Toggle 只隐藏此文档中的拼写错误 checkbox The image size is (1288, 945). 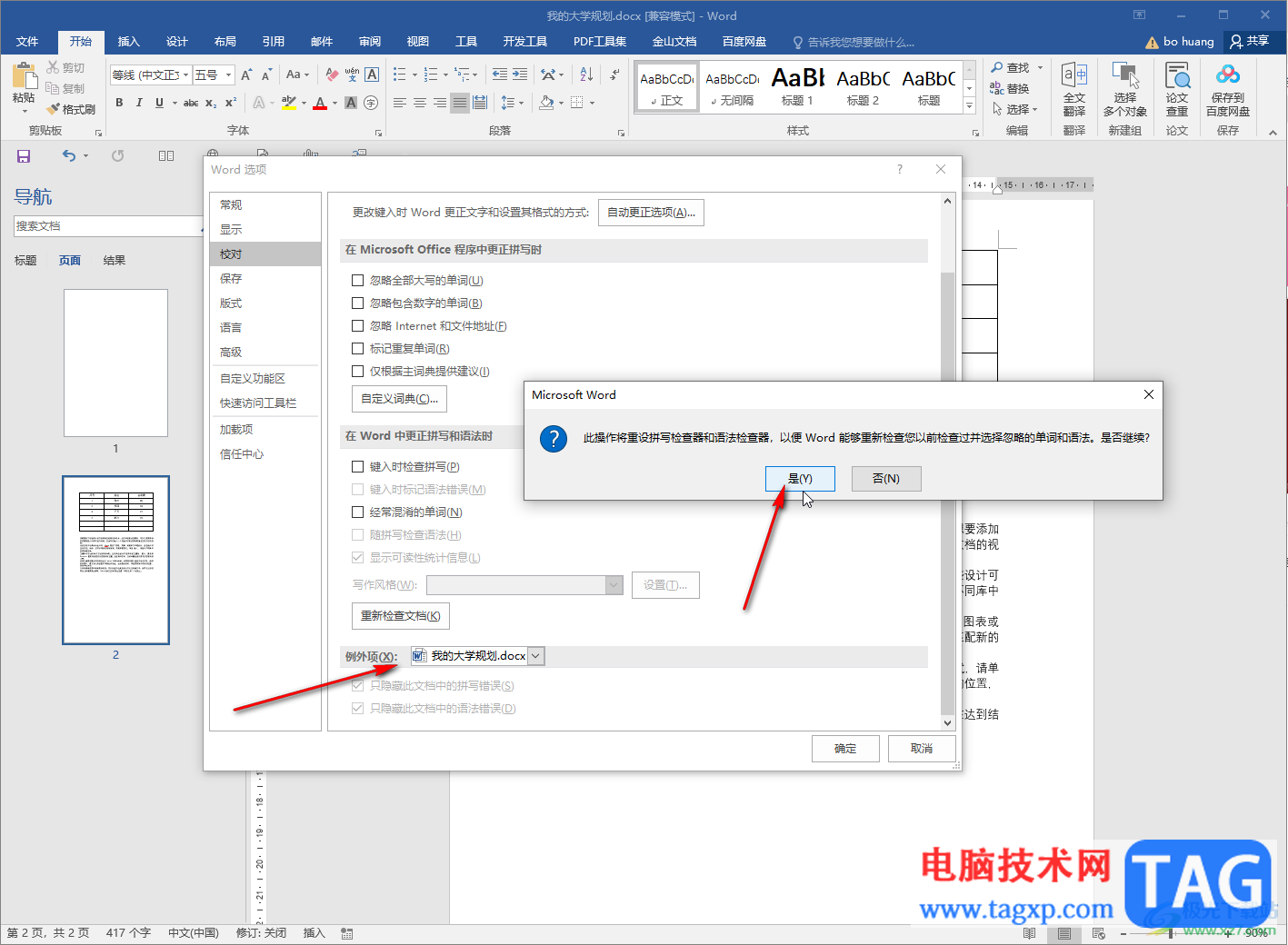pos(358,686)
